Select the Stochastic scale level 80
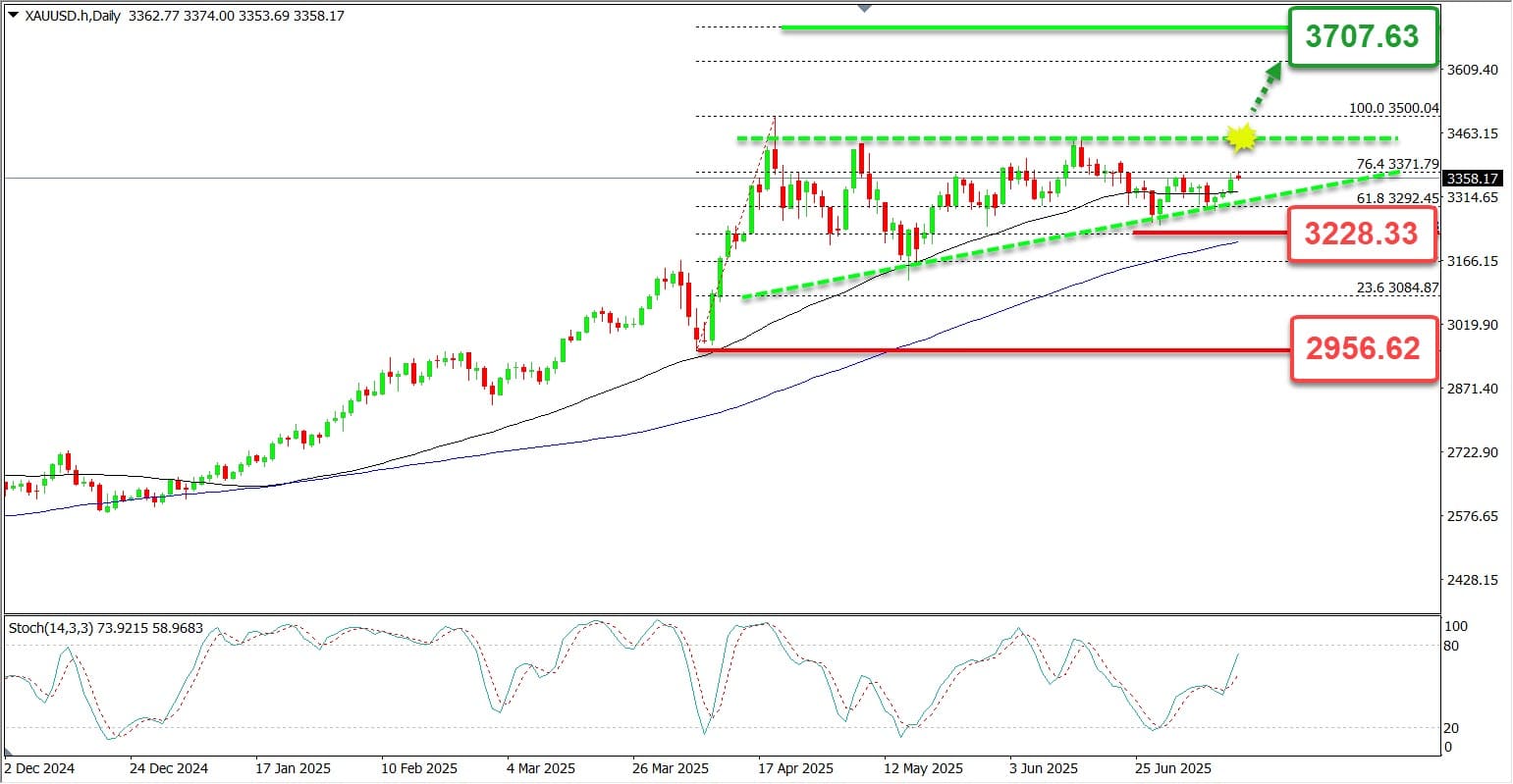Image resolution: width=1513 pixels, height=784 pixels. [1452, 646]
